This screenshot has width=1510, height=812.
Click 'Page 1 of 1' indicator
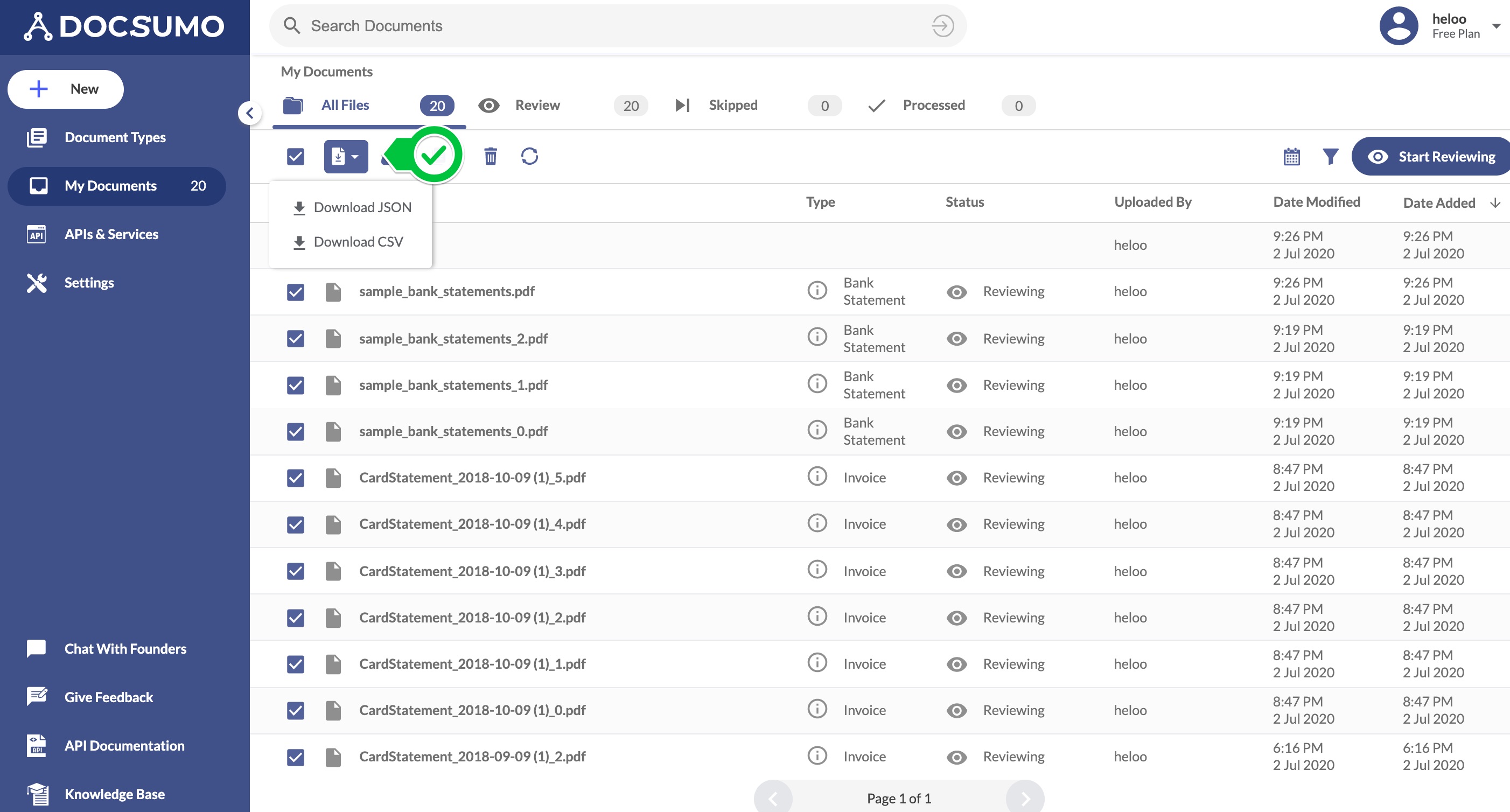899,798
